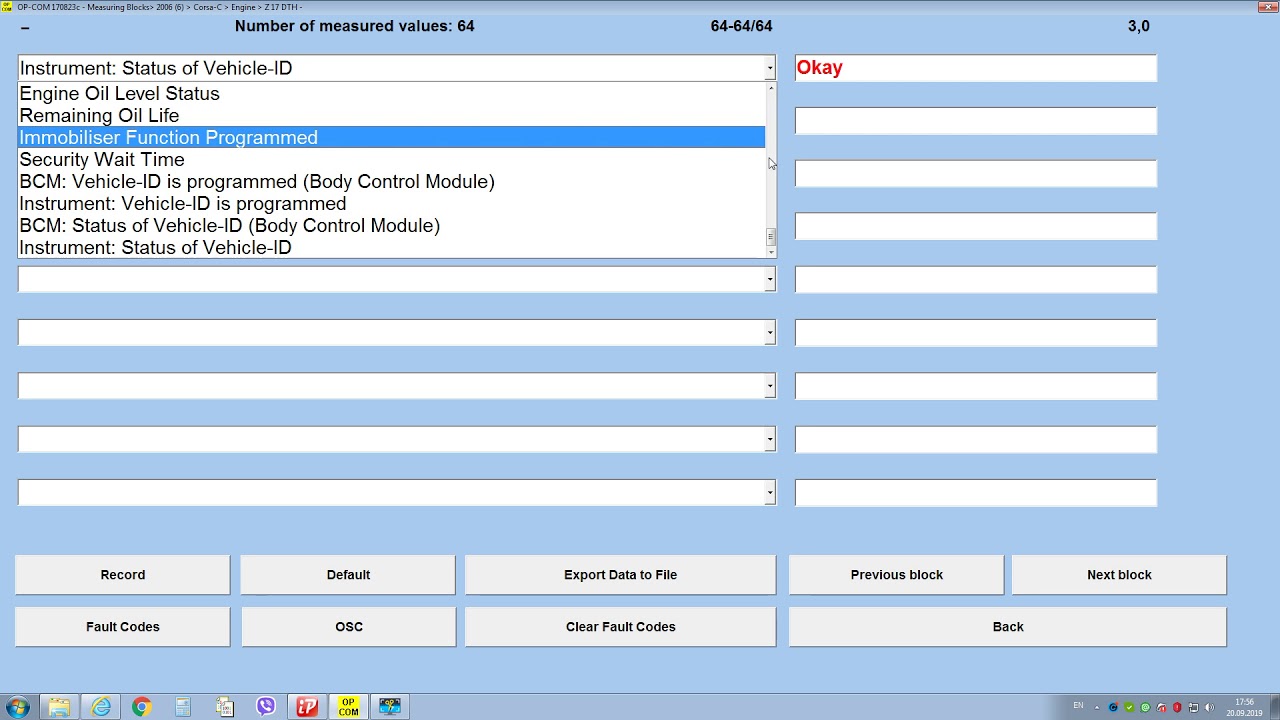Click the Default button
Image resolution: width=1280 pixels, height=720 pixels.
[348, 575]
